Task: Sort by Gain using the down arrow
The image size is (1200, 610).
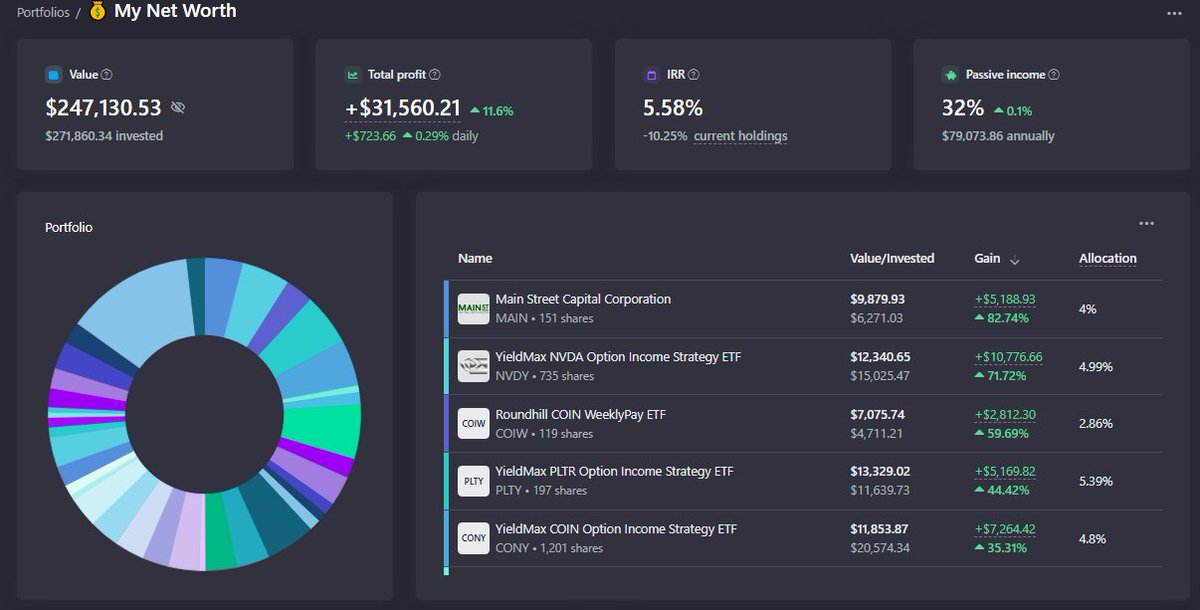Action: 1015,260
